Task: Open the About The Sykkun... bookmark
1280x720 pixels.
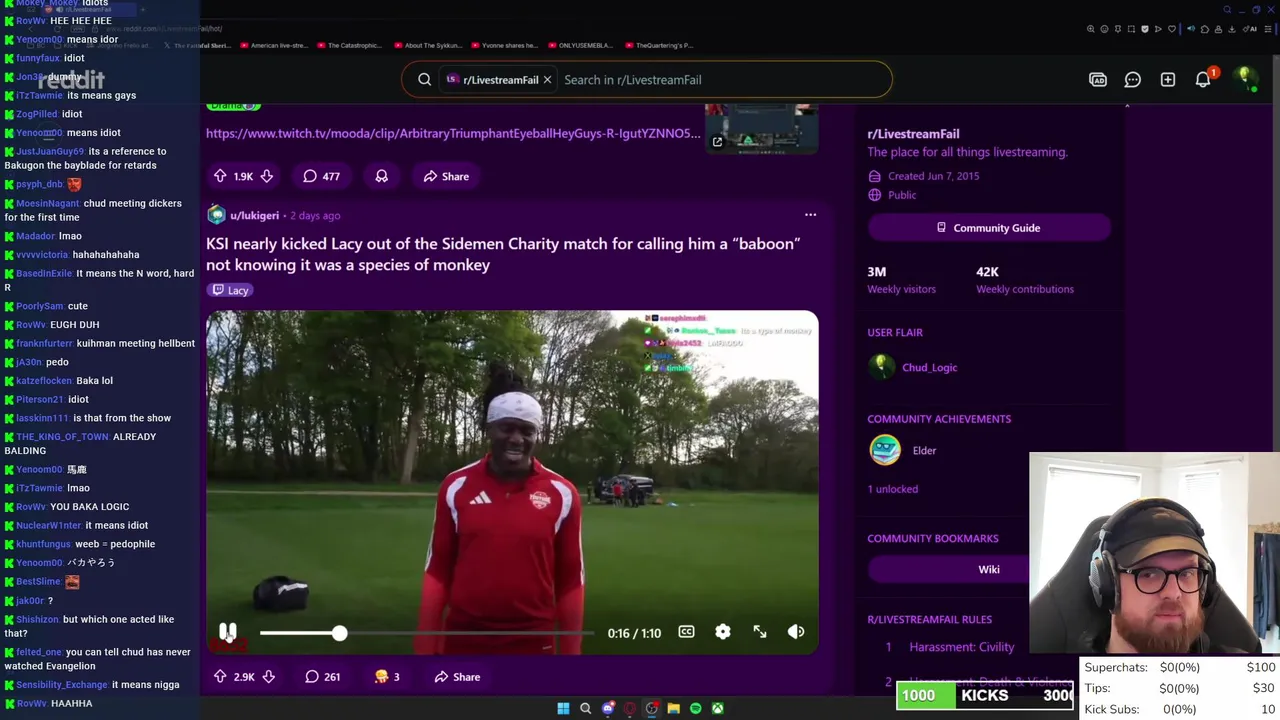Action: coord(428,45)
